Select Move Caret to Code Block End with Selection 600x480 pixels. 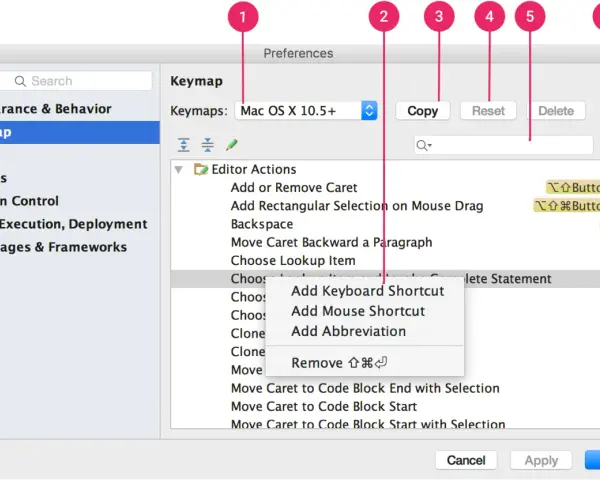365,388
